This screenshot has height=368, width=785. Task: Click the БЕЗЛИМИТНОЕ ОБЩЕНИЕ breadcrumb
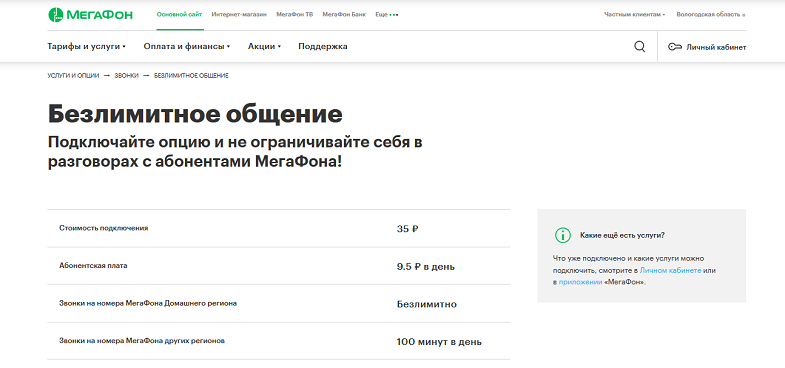[x=191, y=76]
